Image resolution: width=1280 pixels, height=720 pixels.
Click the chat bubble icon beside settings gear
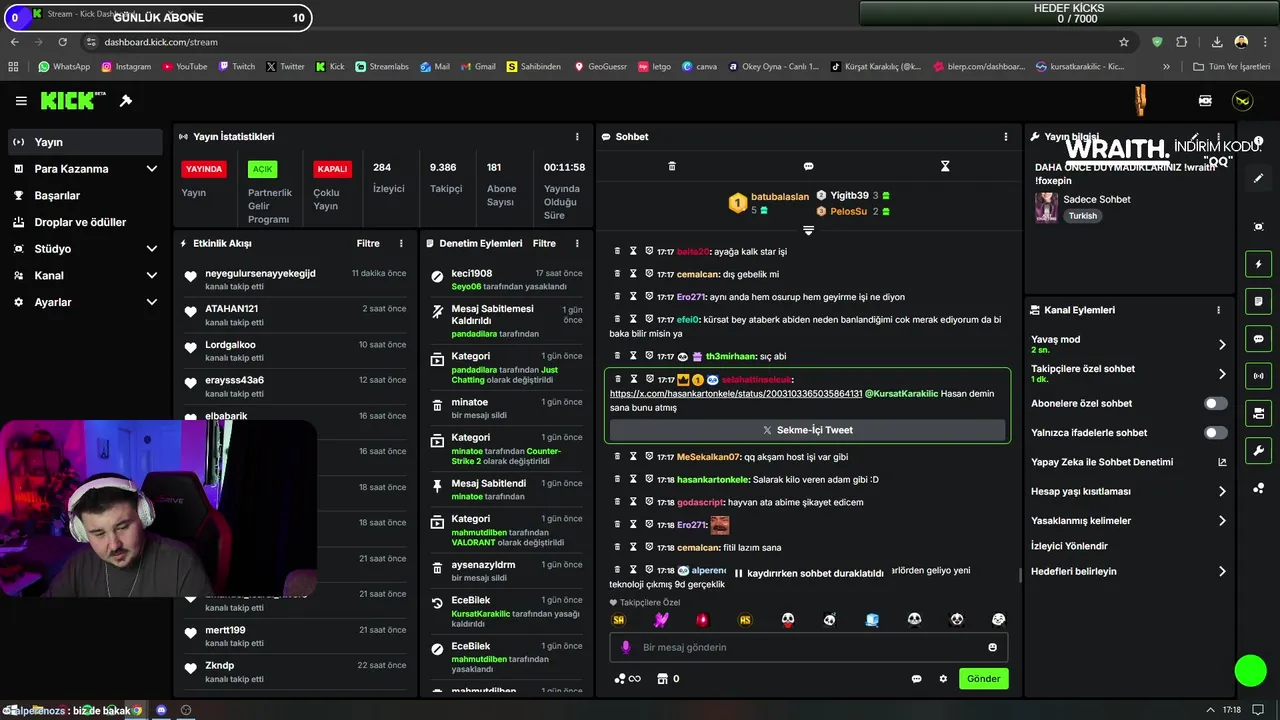click(916, 679)
